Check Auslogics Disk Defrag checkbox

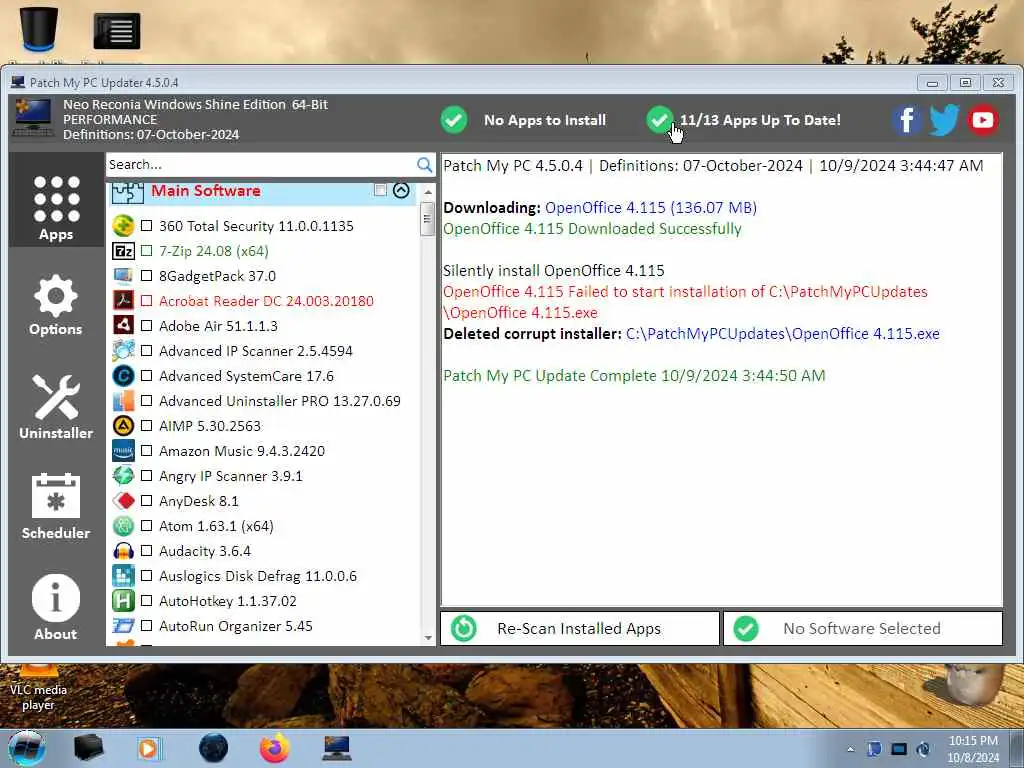[x=147, y=576]
